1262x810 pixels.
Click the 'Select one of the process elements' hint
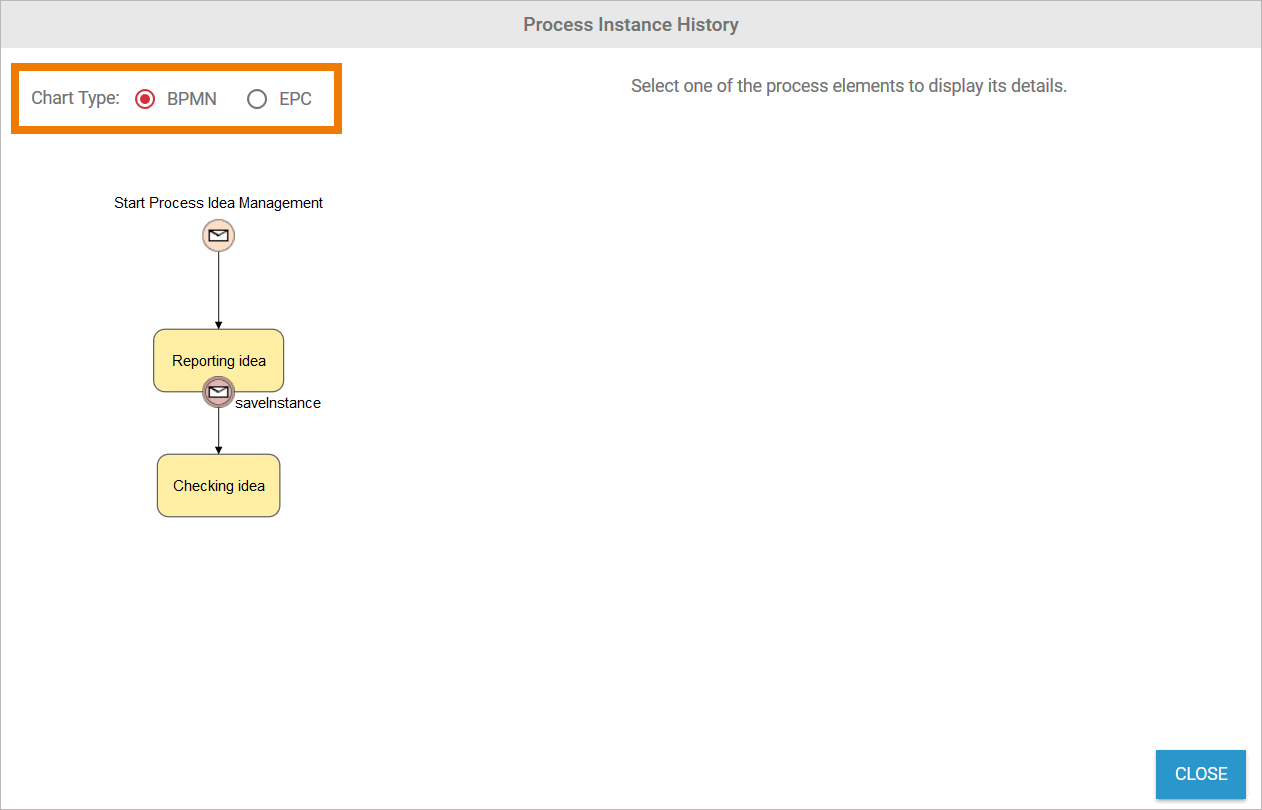[x=848, y=86]
